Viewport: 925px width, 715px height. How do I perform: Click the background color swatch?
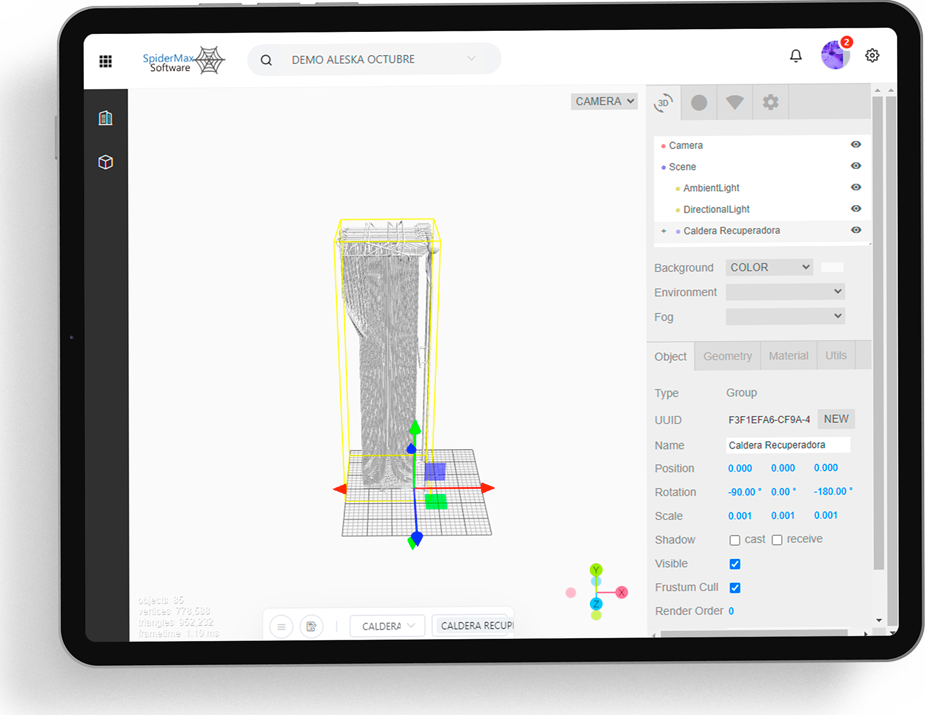(832, 268)
